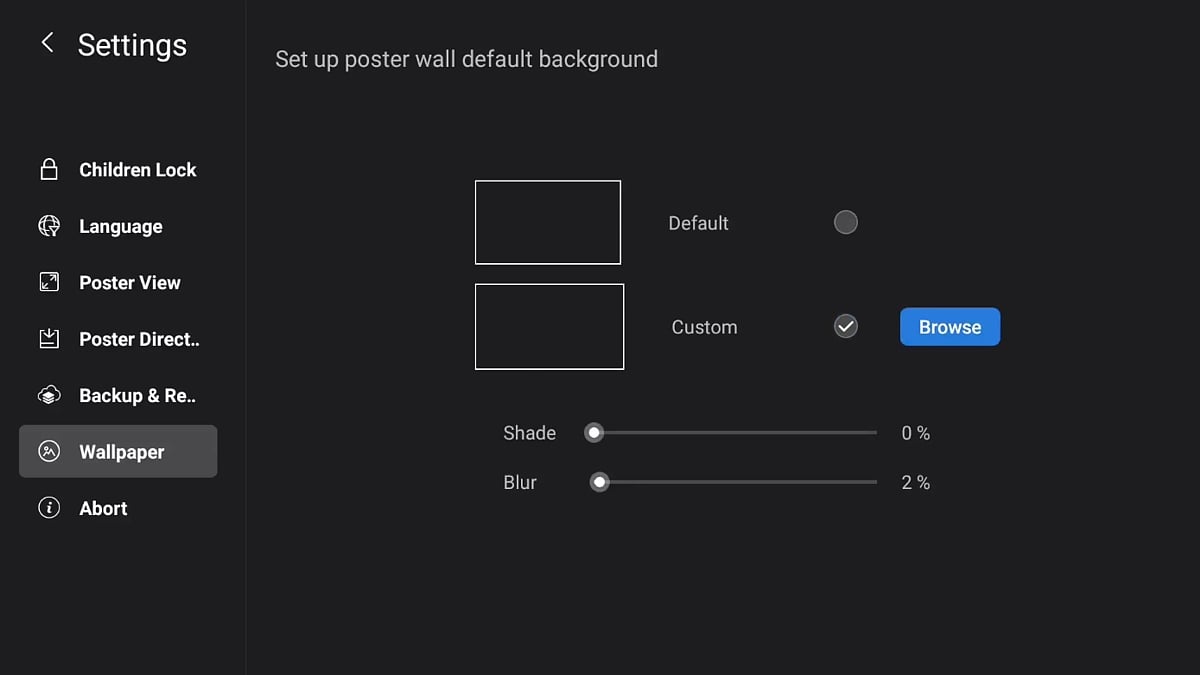Open the Backup & Re.. section
Screen dimensions: 1200x675
tap(137, 396)
